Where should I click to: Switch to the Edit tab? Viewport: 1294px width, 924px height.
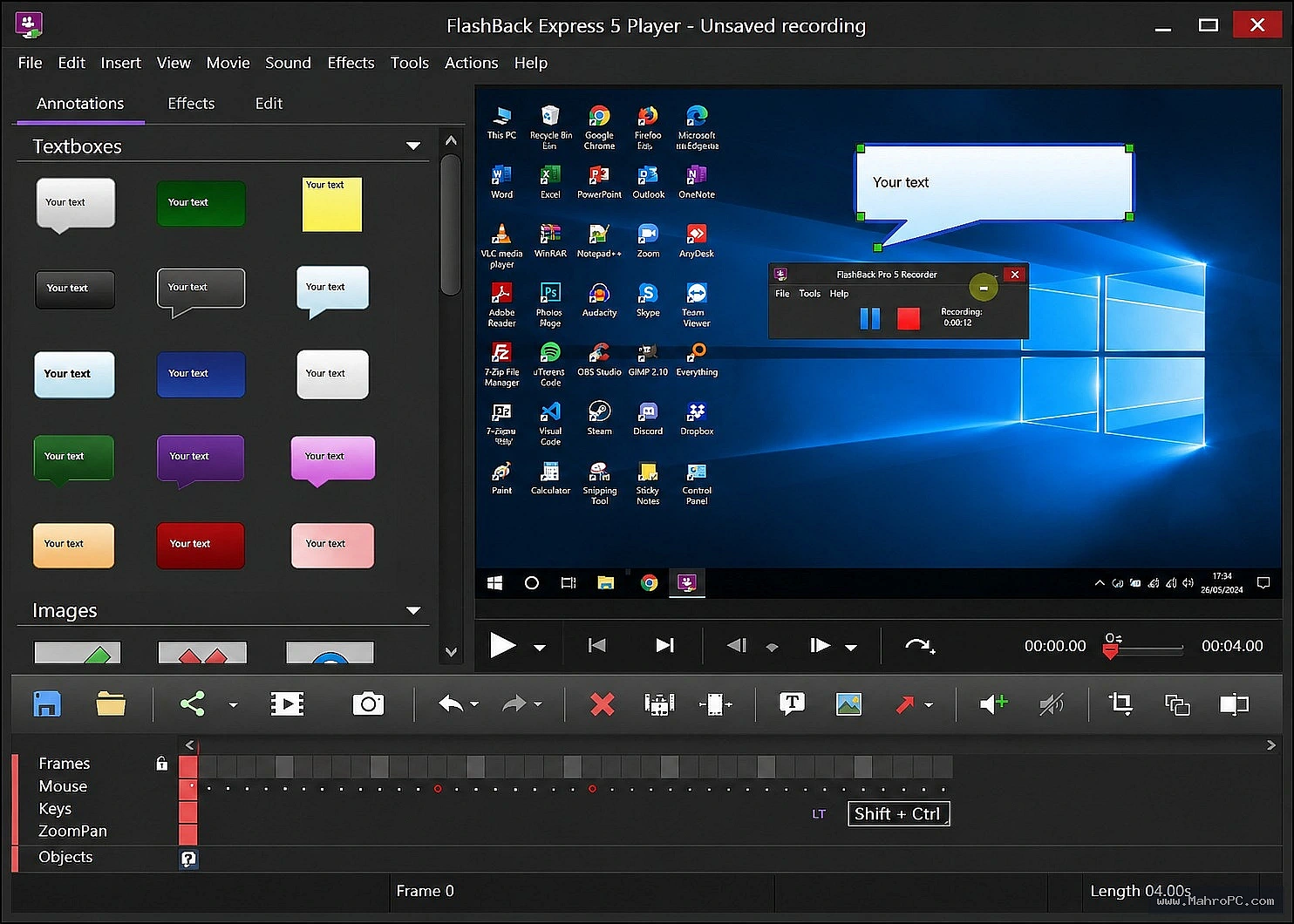click(x=269, y=103)
